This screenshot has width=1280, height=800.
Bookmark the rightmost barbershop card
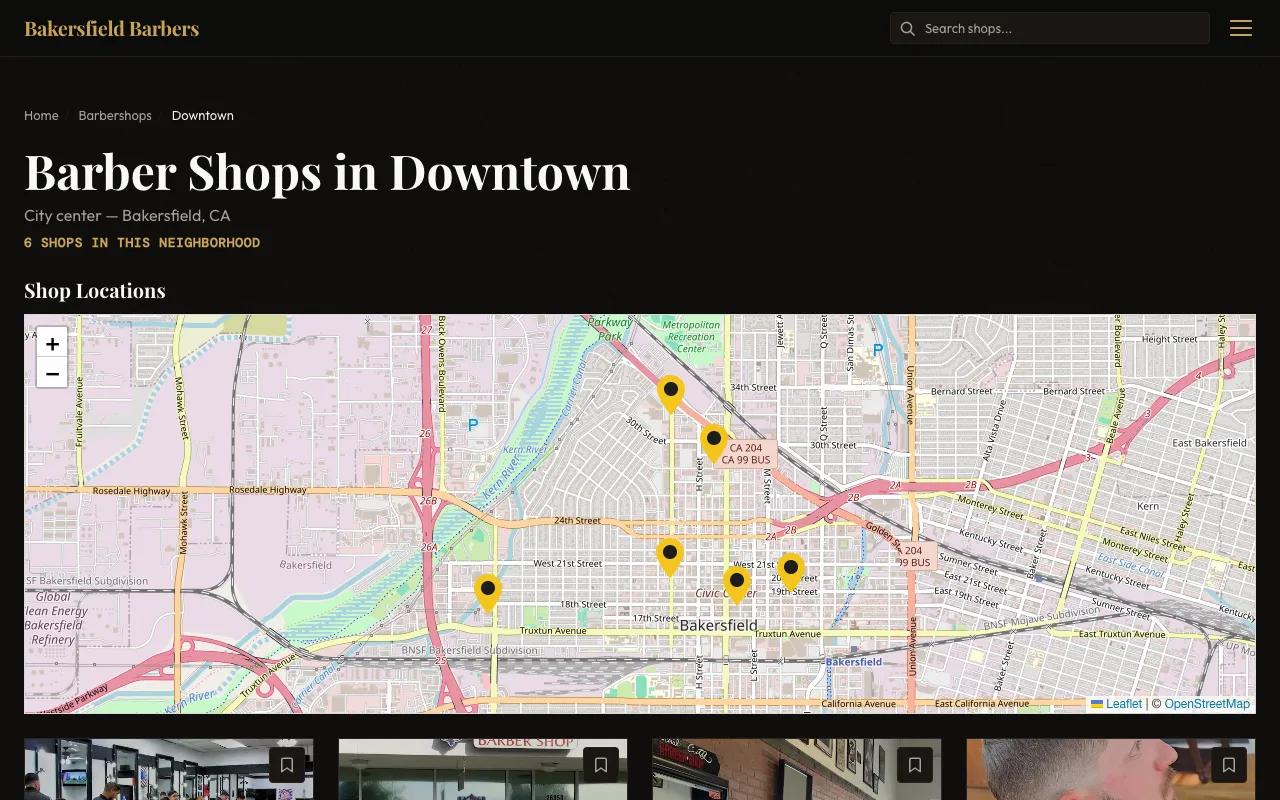(x=1229, y=765)
